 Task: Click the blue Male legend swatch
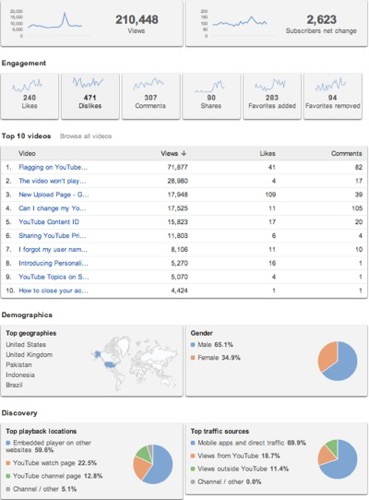click(x=193, y=345)
